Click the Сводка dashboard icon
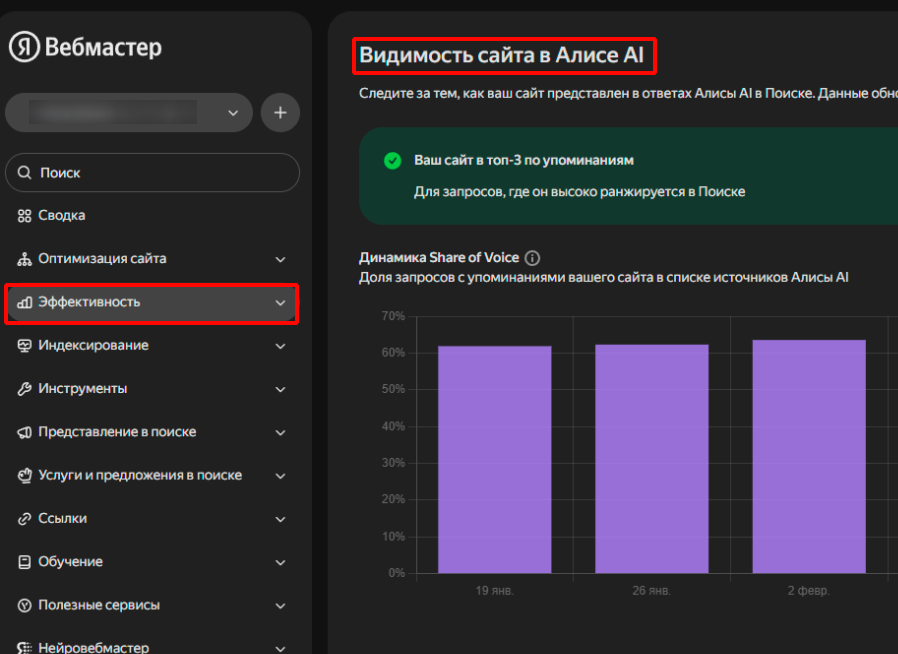 (25, 216)
